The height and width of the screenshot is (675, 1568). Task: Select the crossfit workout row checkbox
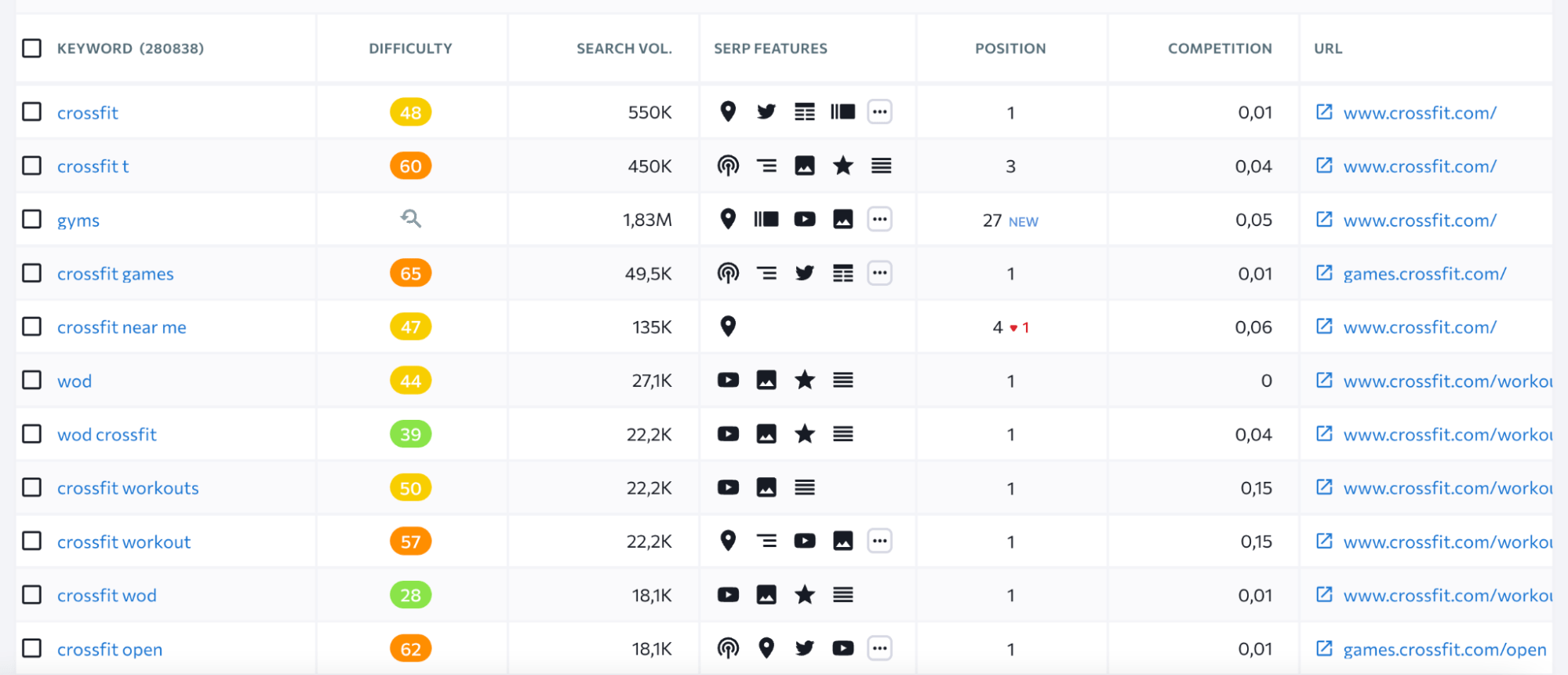pos(32,541)
